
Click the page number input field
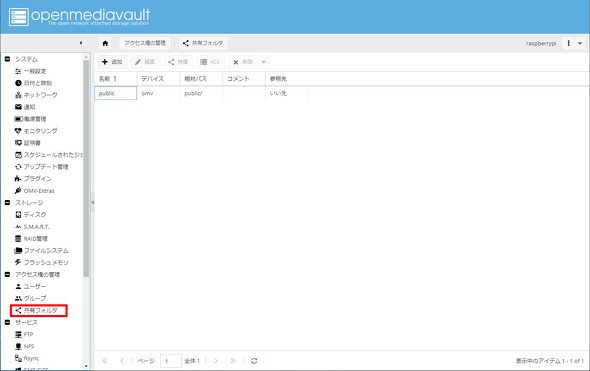point(171,361)
